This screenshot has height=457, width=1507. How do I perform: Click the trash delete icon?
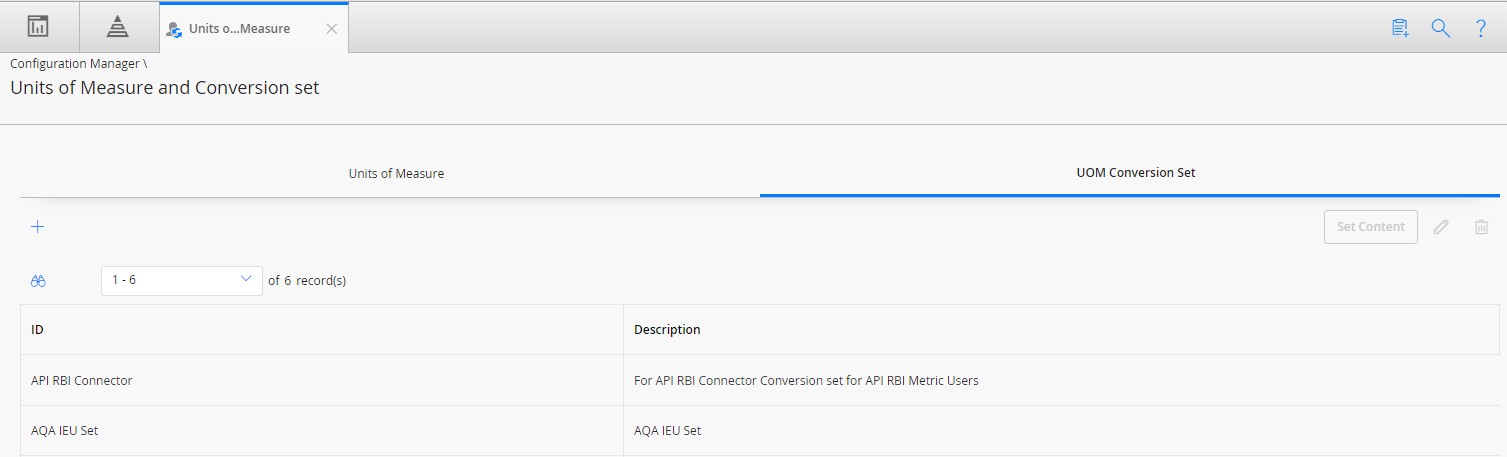point(1482,227)
